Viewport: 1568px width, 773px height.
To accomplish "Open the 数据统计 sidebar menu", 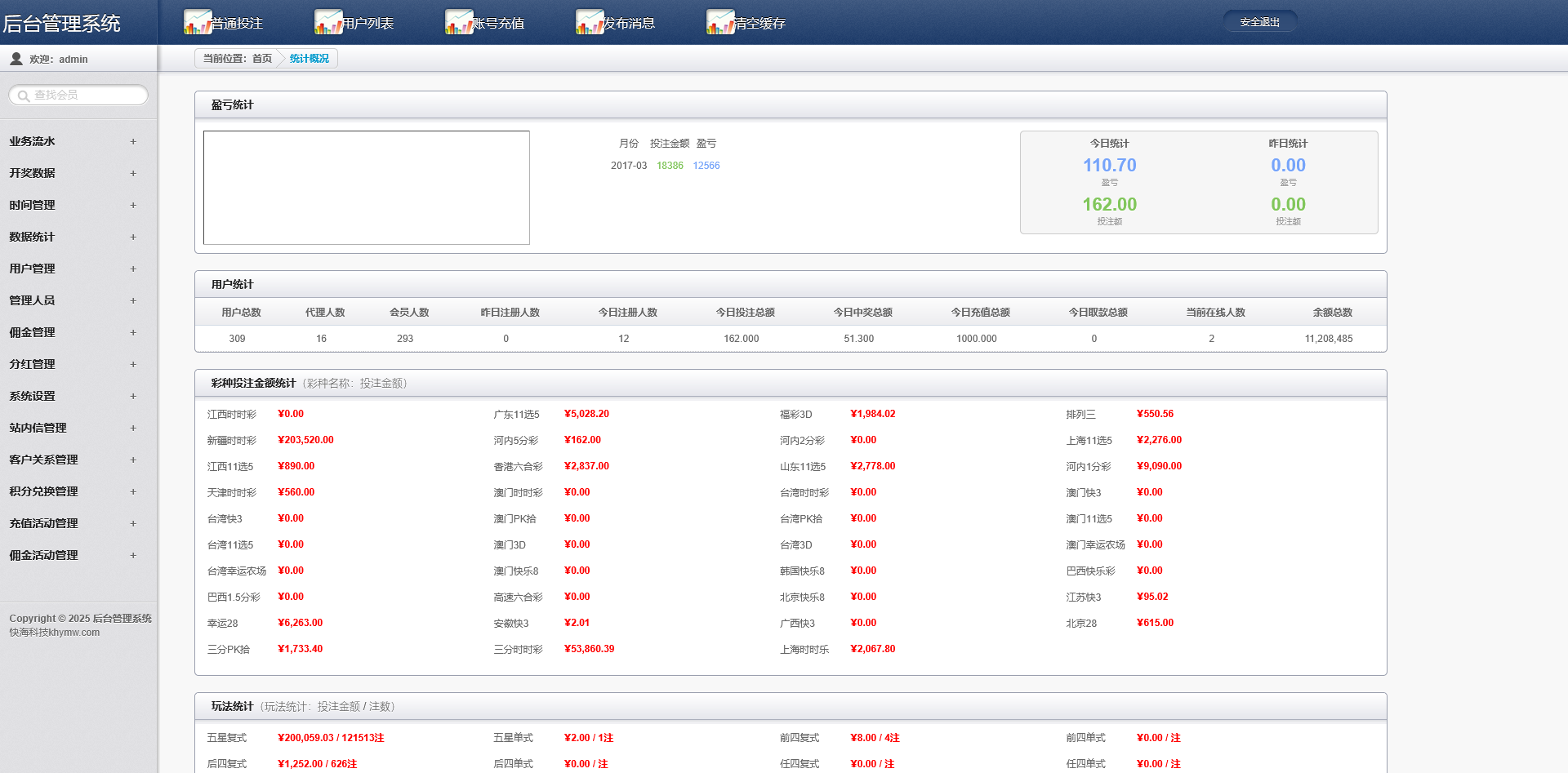I will pos(33,238).
